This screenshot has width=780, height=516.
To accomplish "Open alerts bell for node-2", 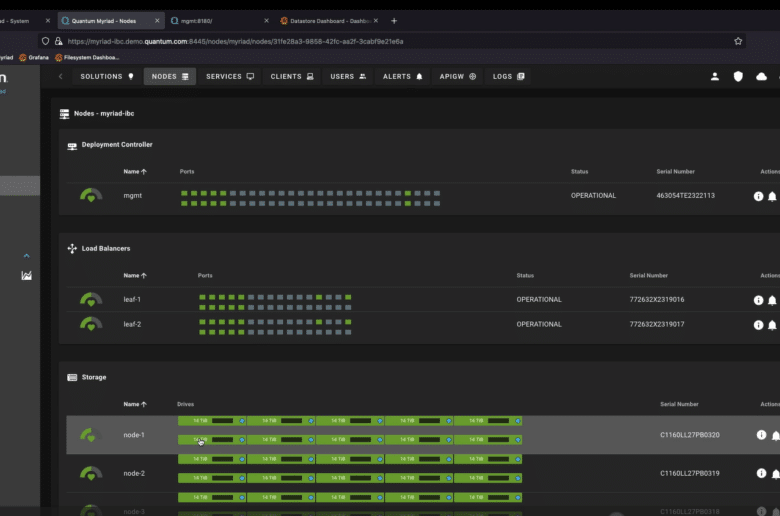I will [x=776, y=474].
